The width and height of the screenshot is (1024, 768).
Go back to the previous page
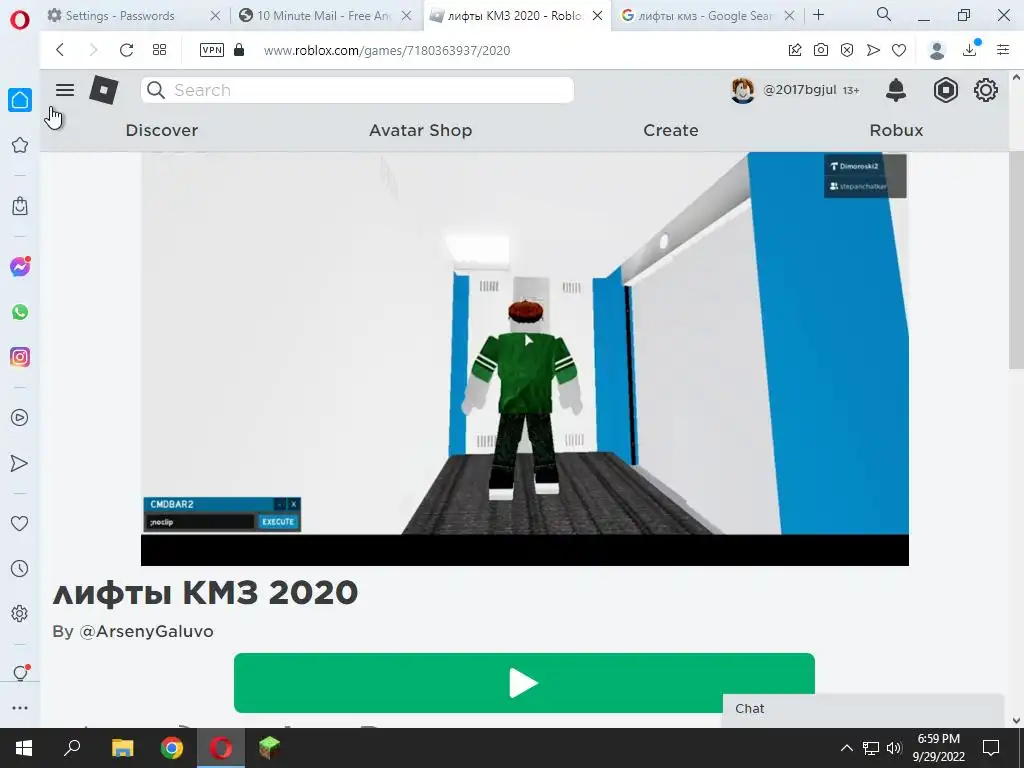click(60, 50)
